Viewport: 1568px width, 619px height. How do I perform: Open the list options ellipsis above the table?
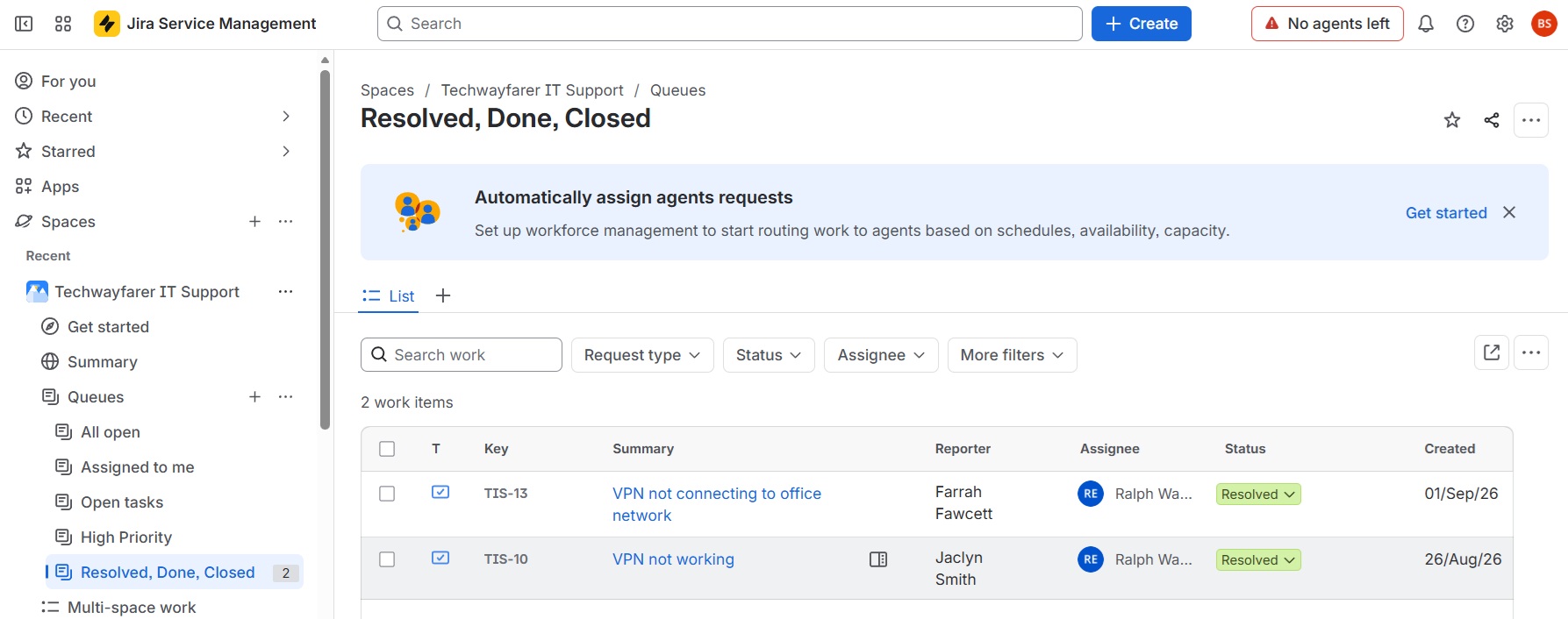coord(1531,352)
